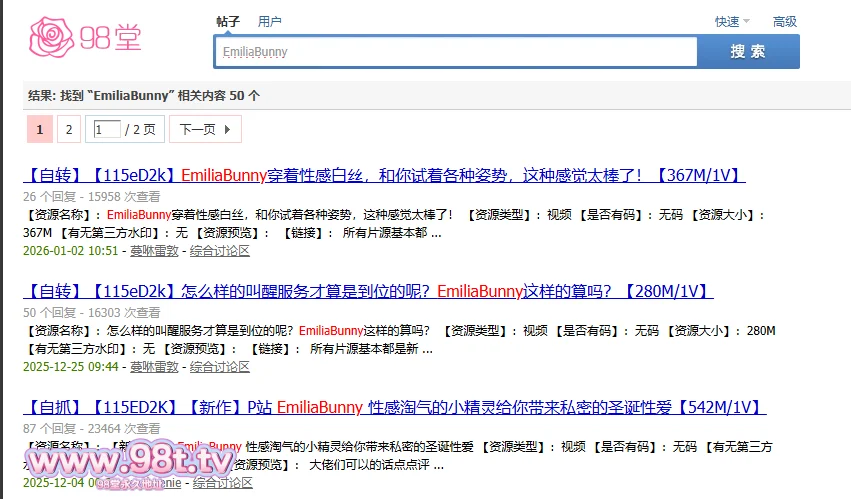
Task: Click 下一页 next page arrow button
Action: [x=204, y=129]
